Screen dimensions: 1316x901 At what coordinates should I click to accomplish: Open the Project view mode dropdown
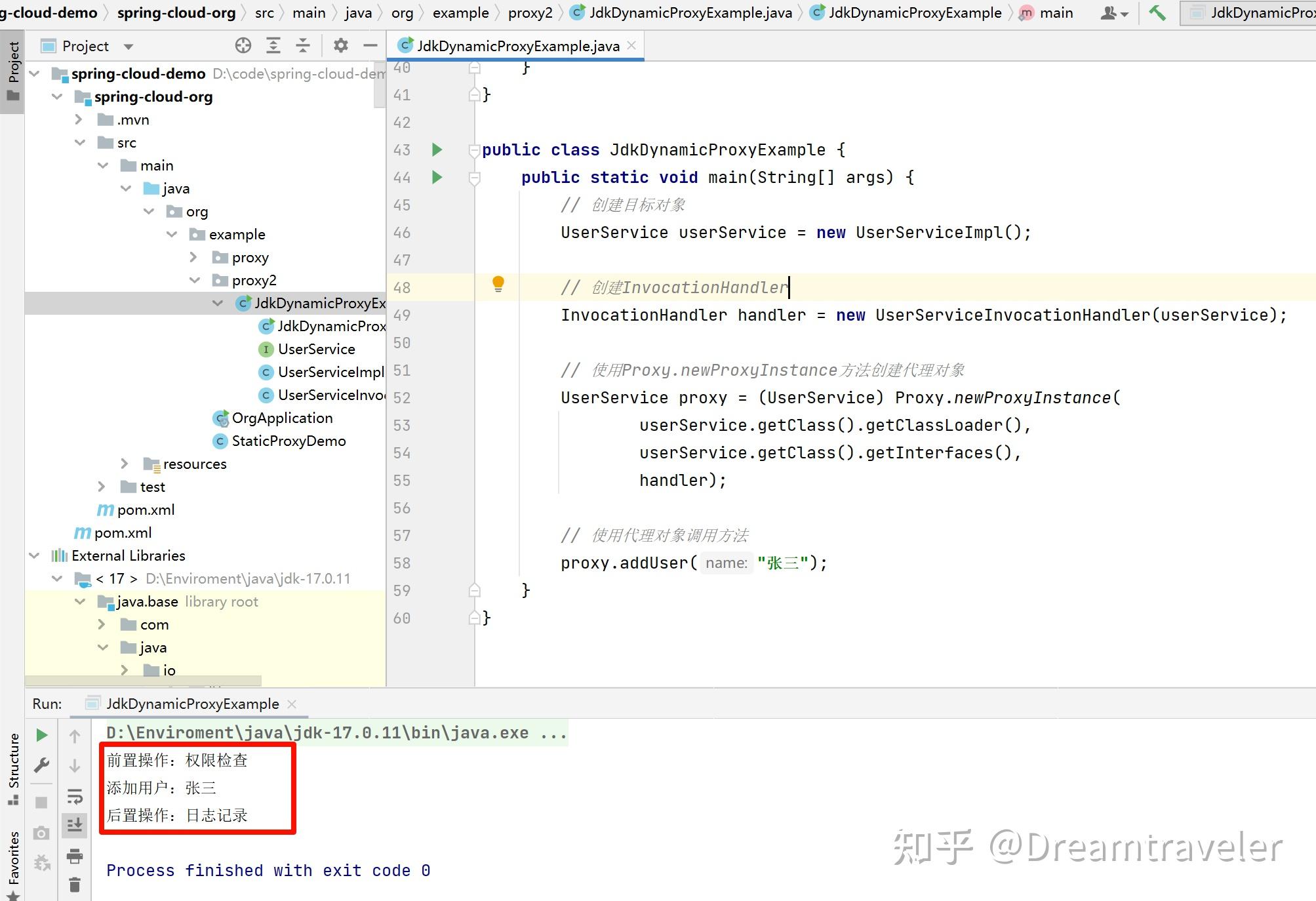pos(129,45)
